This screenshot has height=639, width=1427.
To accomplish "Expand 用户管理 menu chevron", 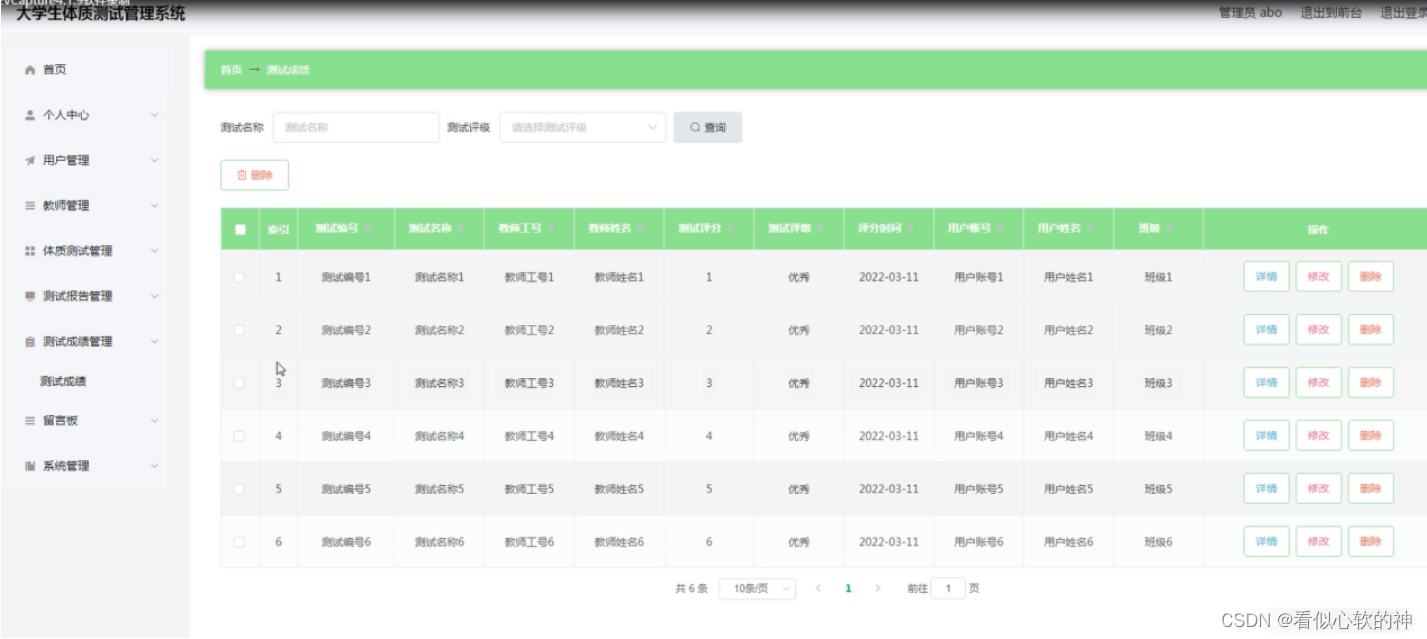I will 154,160.
